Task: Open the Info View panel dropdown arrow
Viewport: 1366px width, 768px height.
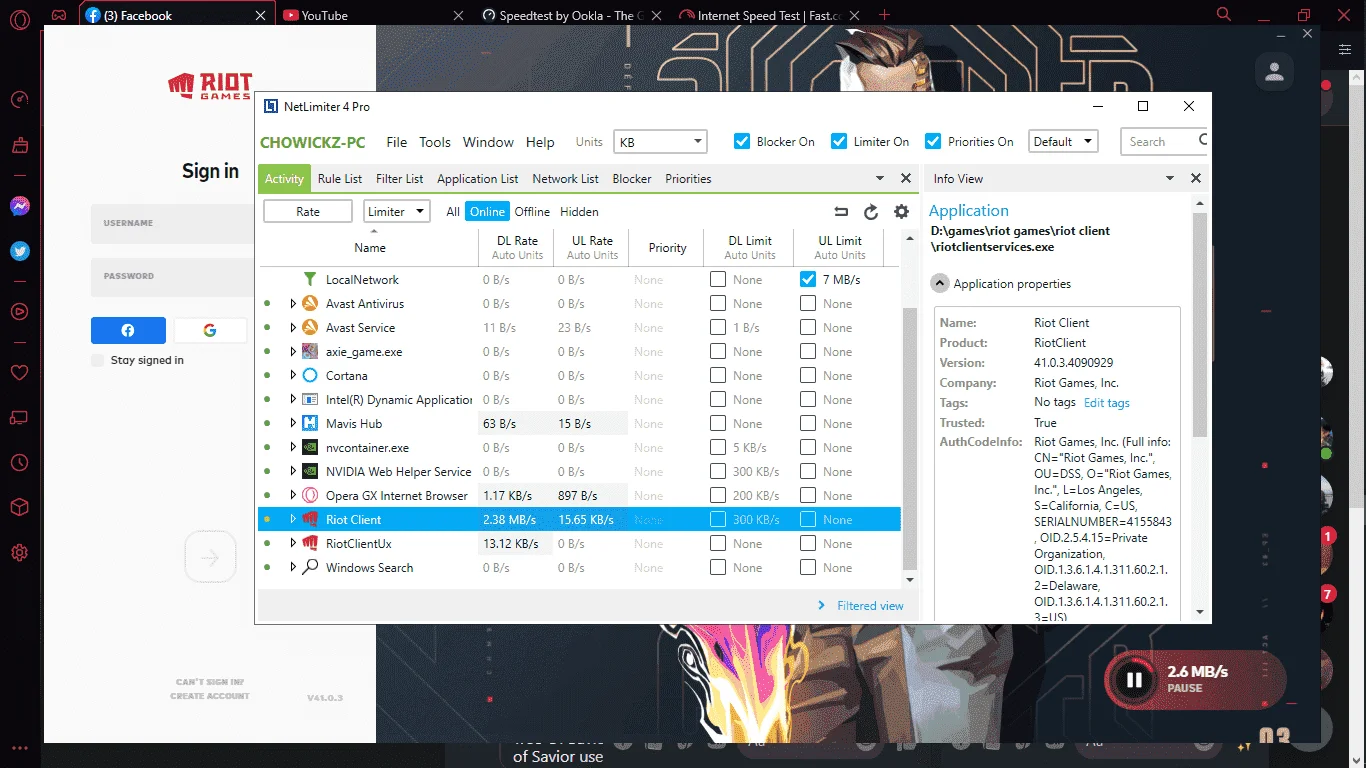Action: 1170,178
